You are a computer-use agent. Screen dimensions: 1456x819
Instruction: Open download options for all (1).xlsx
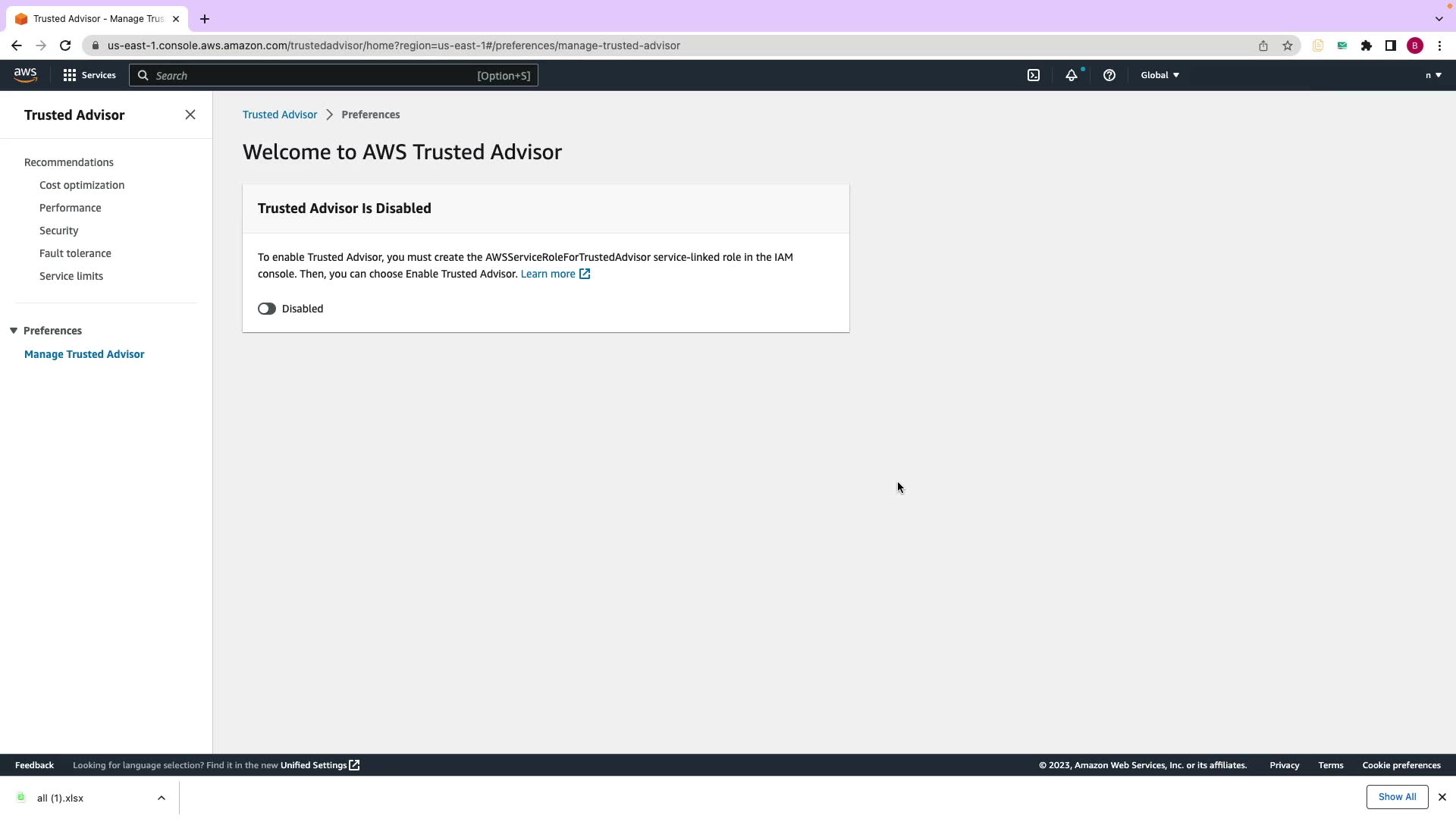(x=162, y=798)
